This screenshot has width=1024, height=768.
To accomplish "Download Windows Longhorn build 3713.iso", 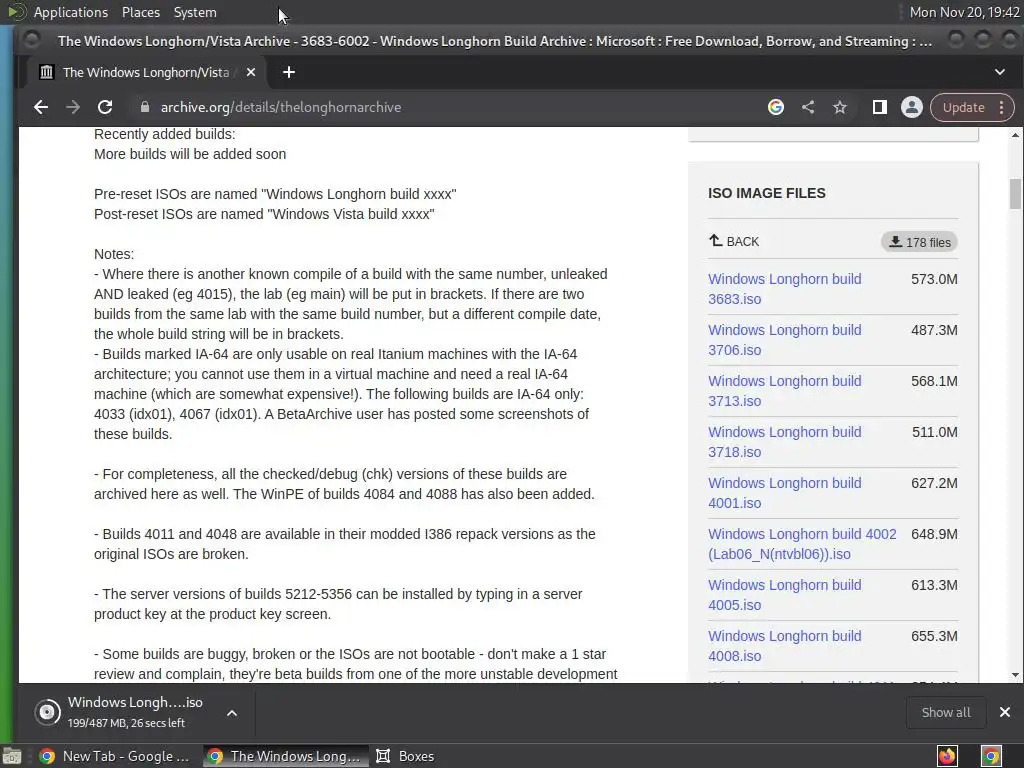I will (784, 391).
